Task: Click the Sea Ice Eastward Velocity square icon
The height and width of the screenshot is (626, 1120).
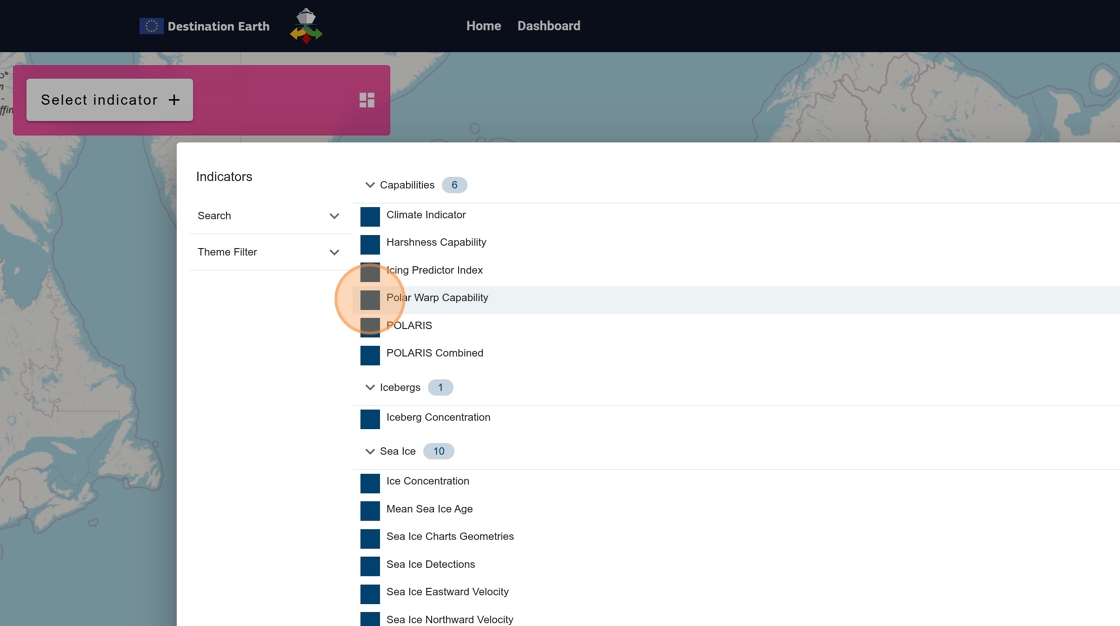Action: (x=370, y=595)
